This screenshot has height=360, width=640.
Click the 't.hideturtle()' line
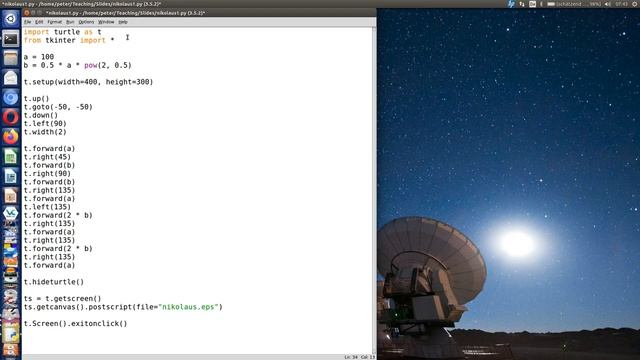[53, 282]
